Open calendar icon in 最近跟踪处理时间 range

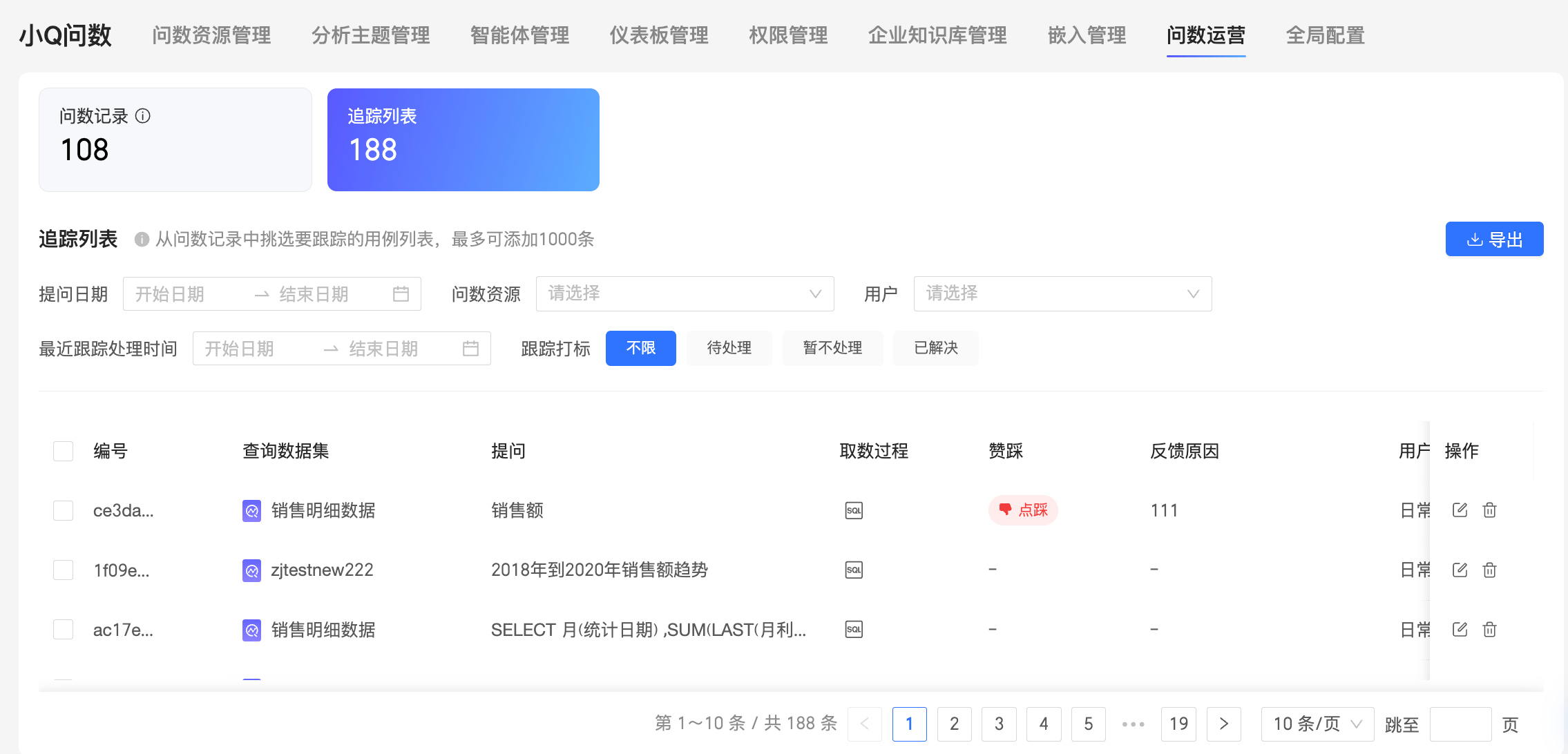click(470, 349)
